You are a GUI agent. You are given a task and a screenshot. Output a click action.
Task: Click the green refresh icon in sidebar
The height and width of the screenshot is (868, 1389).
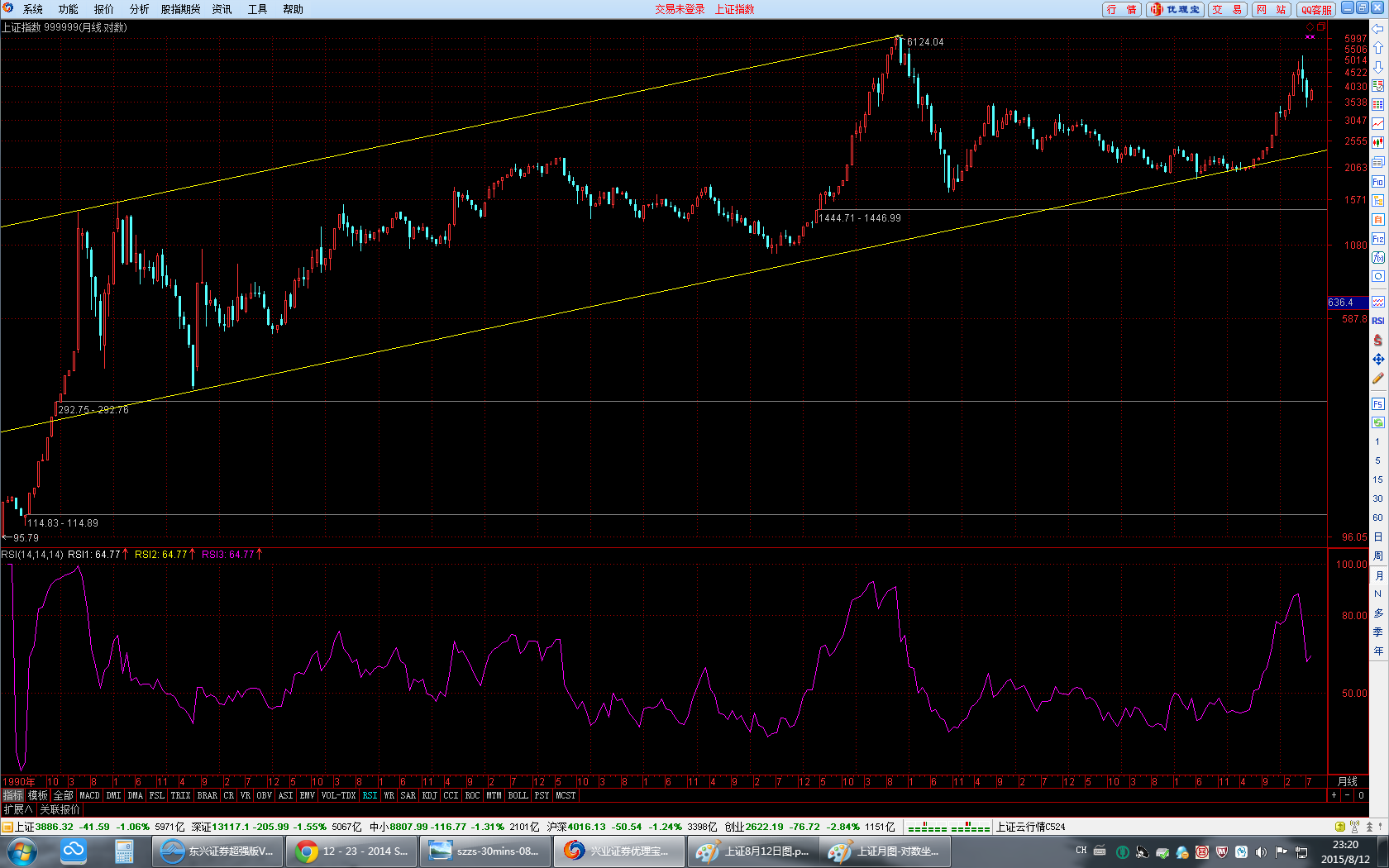(1377, 422)
